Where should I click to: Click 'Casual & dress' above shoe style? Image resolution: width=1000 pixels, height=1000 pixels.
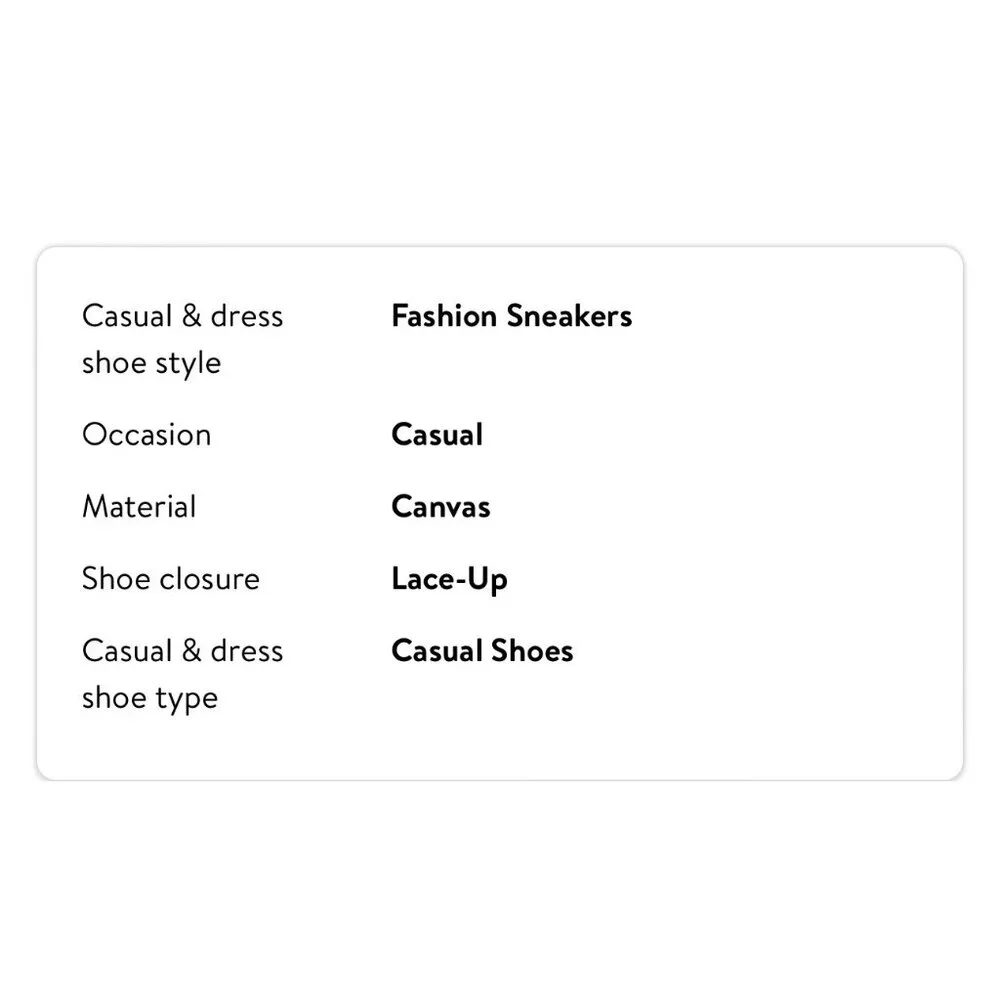182,316
